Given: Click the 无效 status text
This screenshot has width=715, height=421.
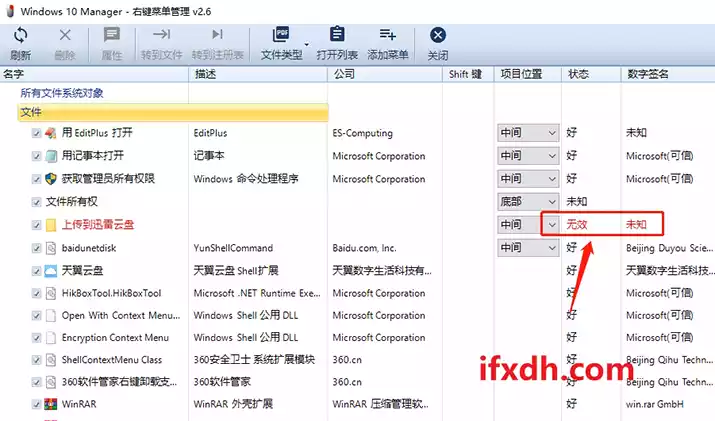Looking at the screenshot, I should [x=576, y=224].
